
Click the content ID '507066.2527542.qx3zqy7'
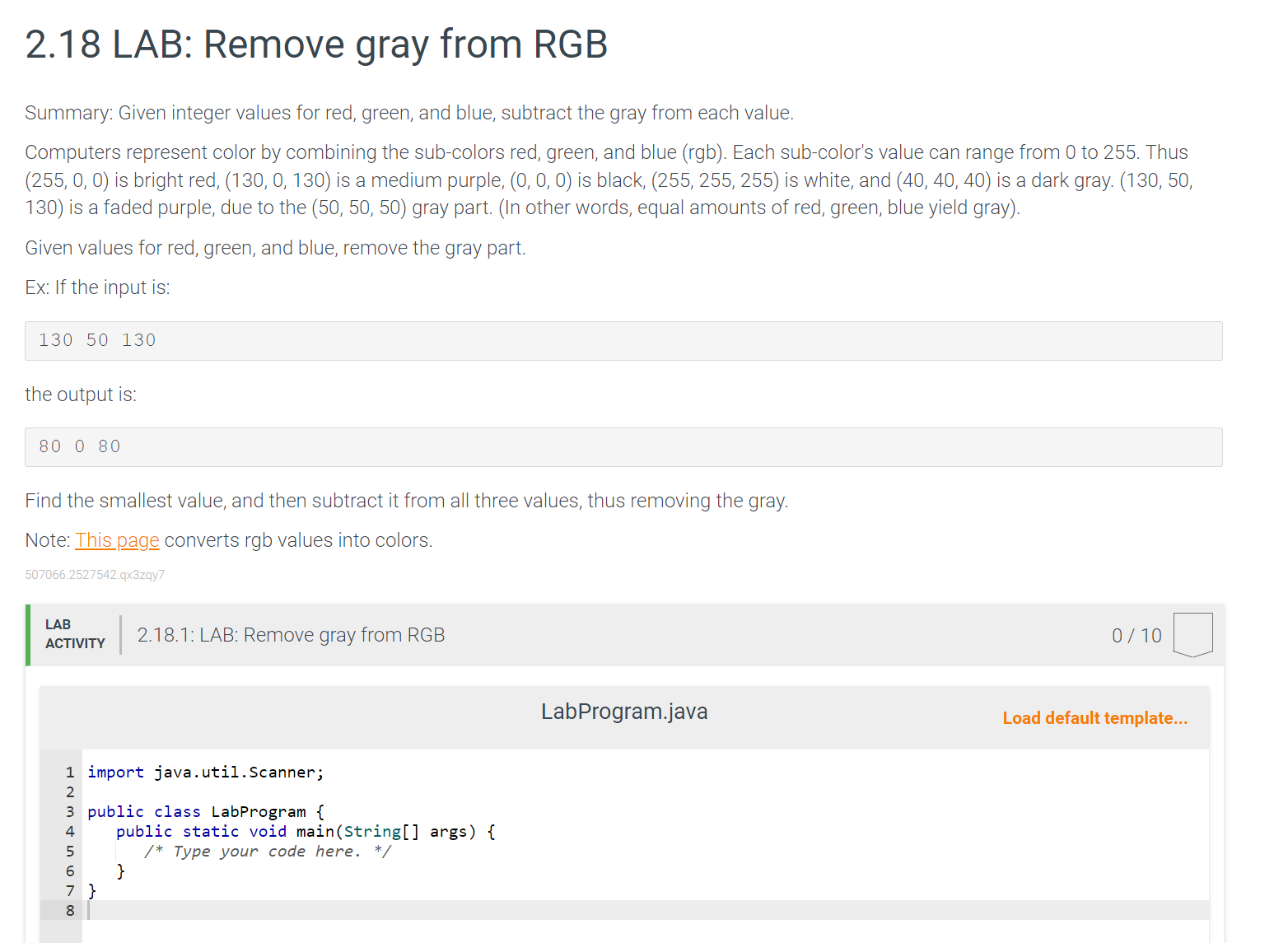(94, 574)
